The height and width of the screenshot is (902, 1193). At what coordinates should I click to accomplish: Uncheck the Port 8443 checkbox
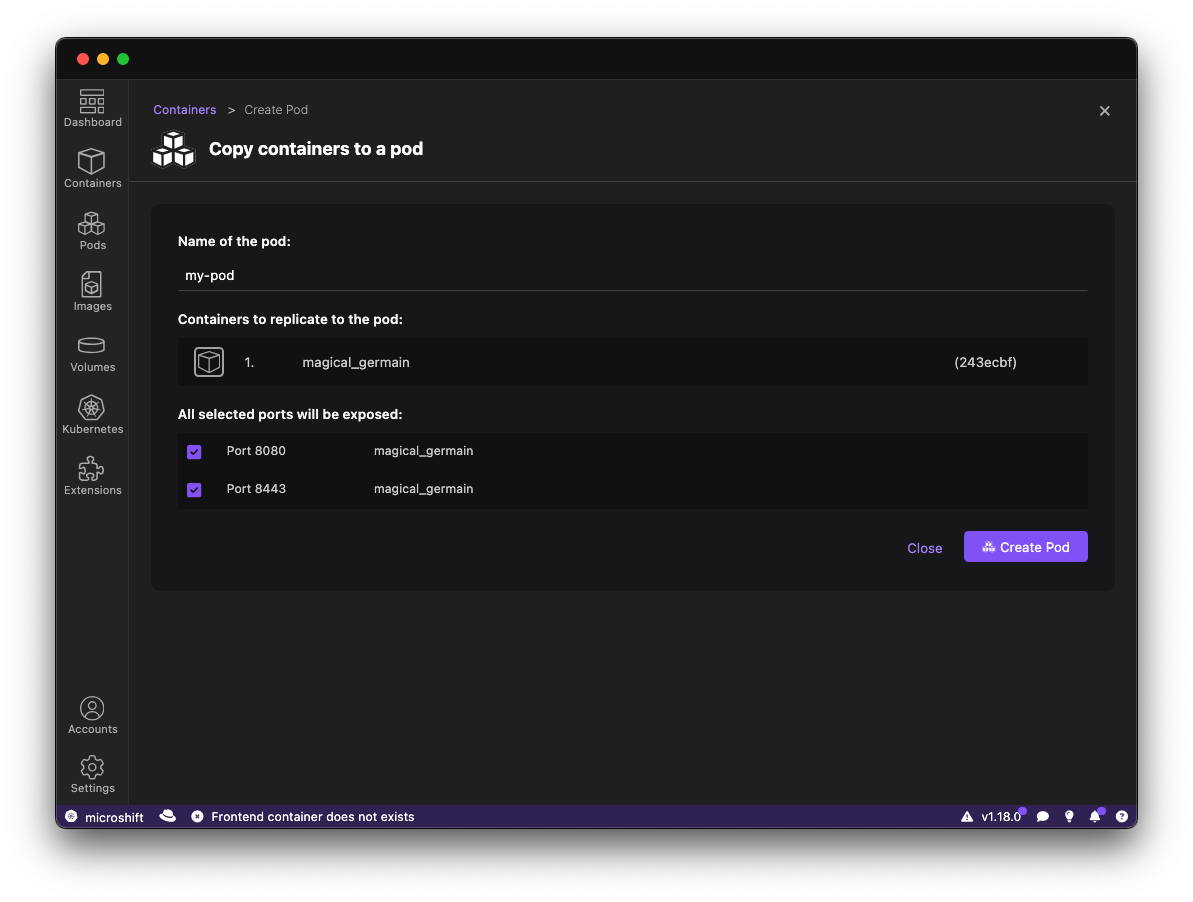[194, 490]
